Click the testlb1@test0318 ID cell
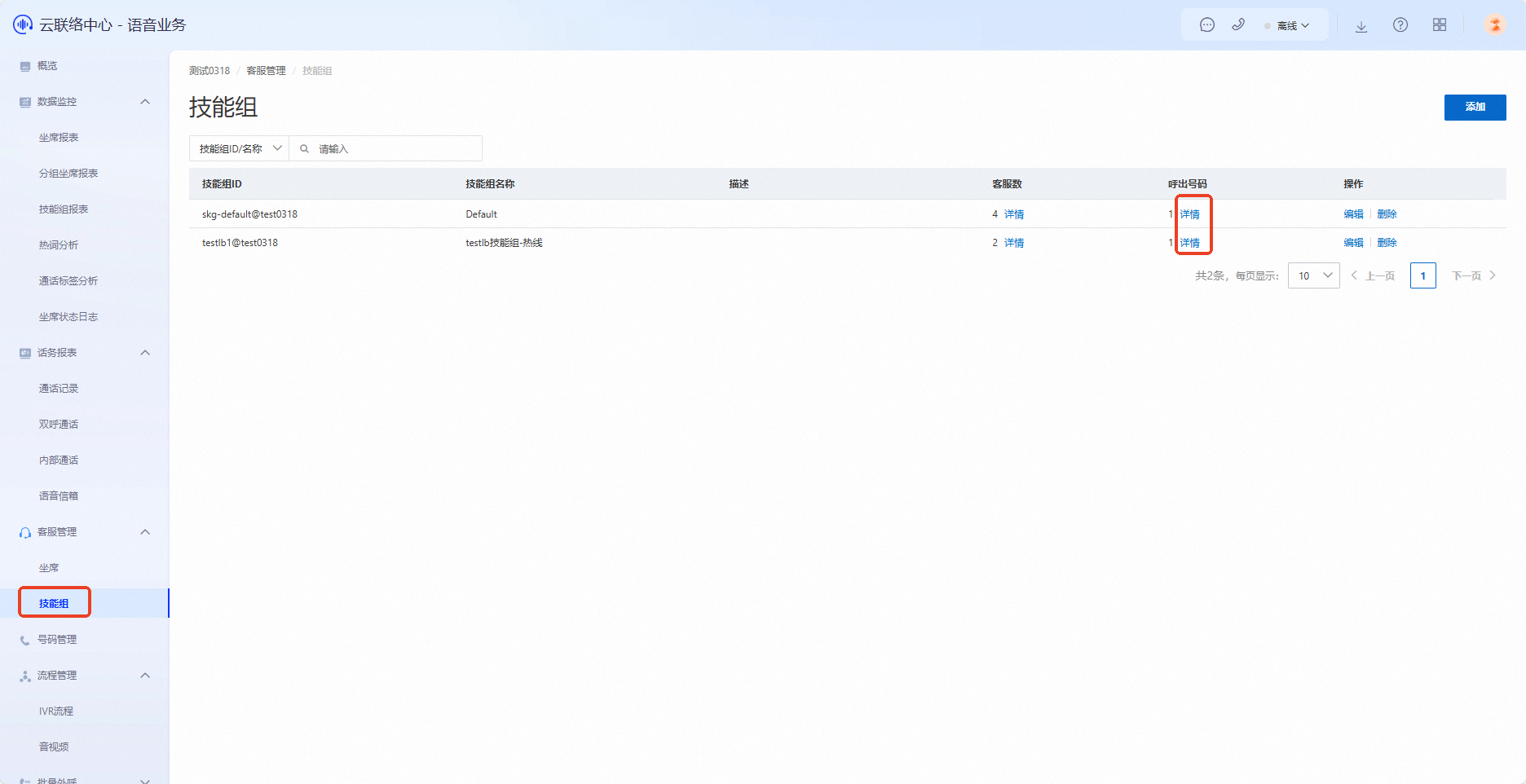The height and width of the screenshot is (784, 1526). pyautogui.click(x=240, y=243)
